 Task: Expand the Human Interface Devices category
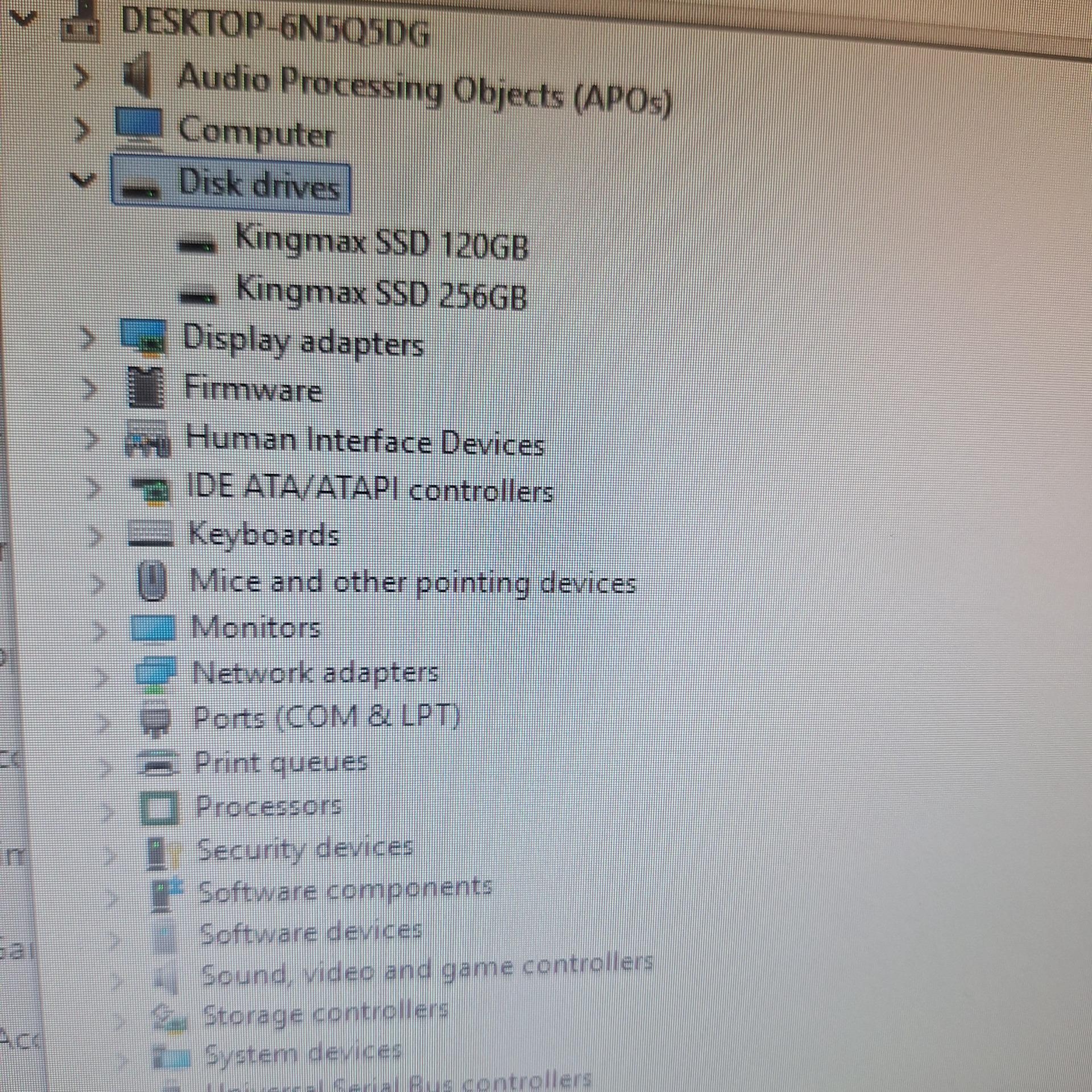click(91, 439)
